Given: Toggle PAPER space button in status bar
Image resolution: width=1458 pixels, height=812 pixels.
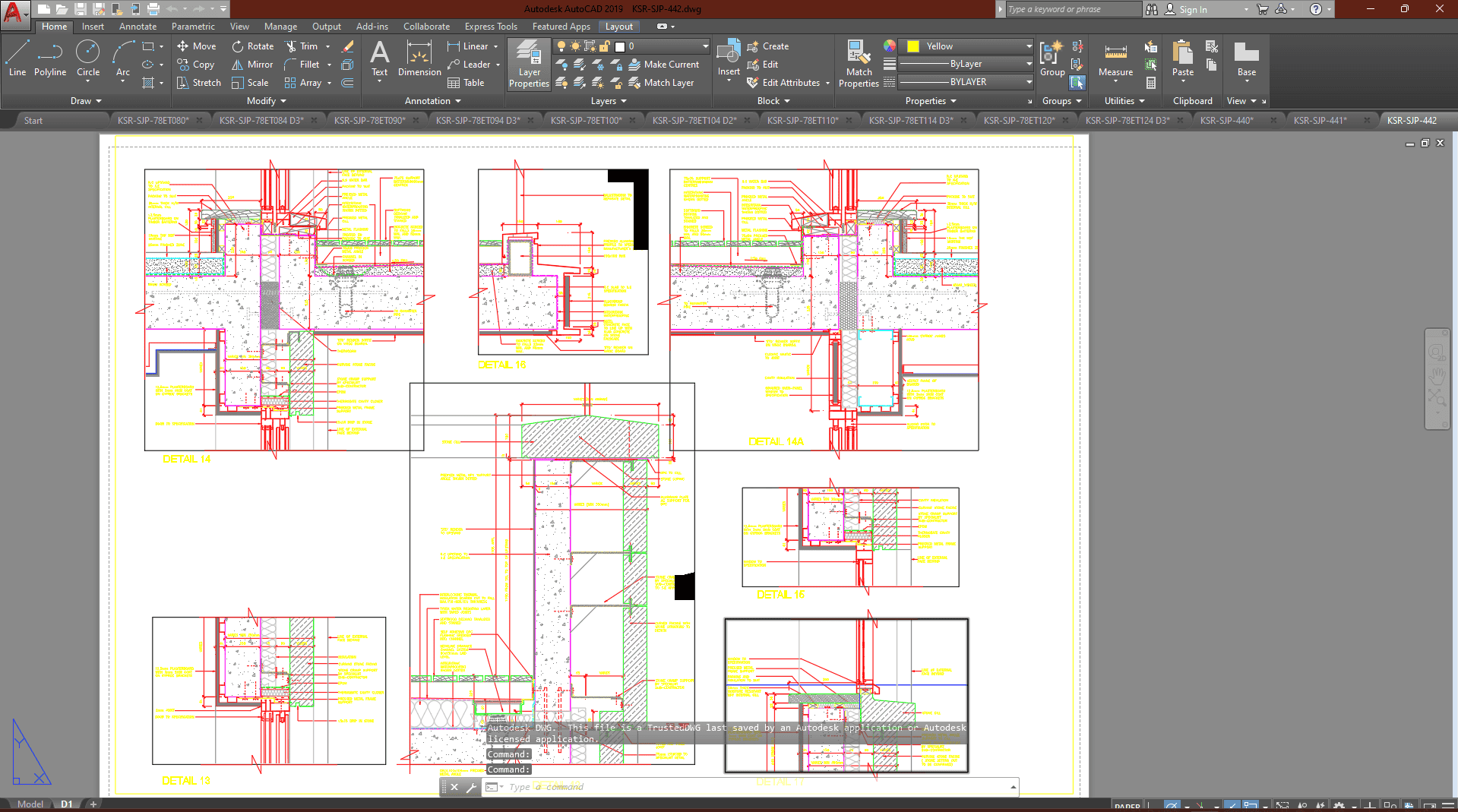Looking at the screenshot, I should pos(1127,806).
